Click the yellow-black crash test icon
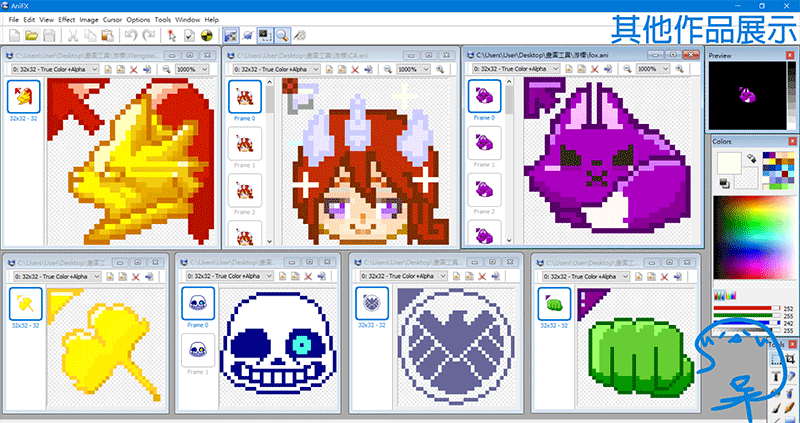This screenshot has width=800, height=423. (206, 35)
